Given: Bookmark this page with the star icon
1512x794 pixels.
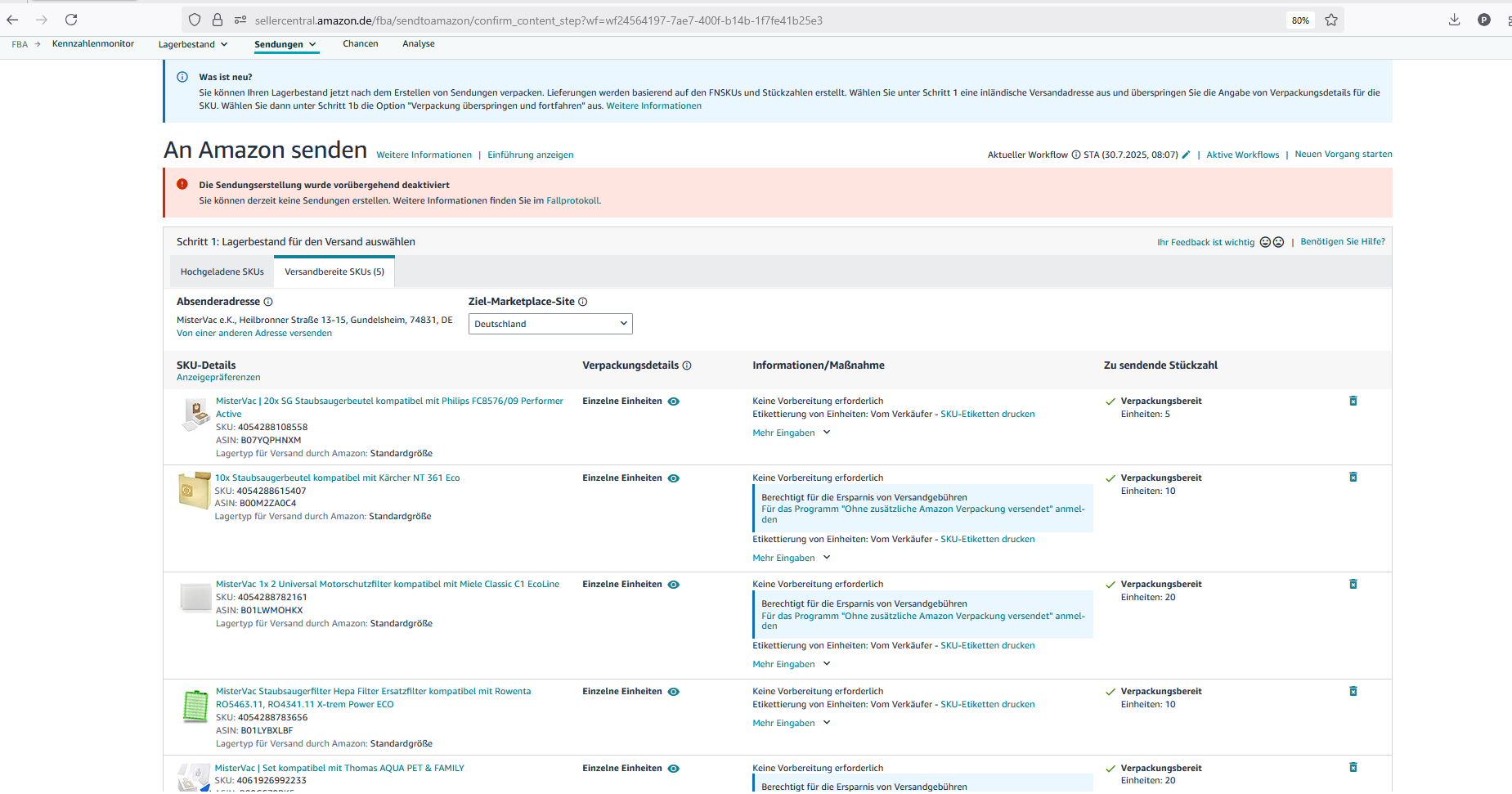Looking at the screenshot, I should [1331, 20].
